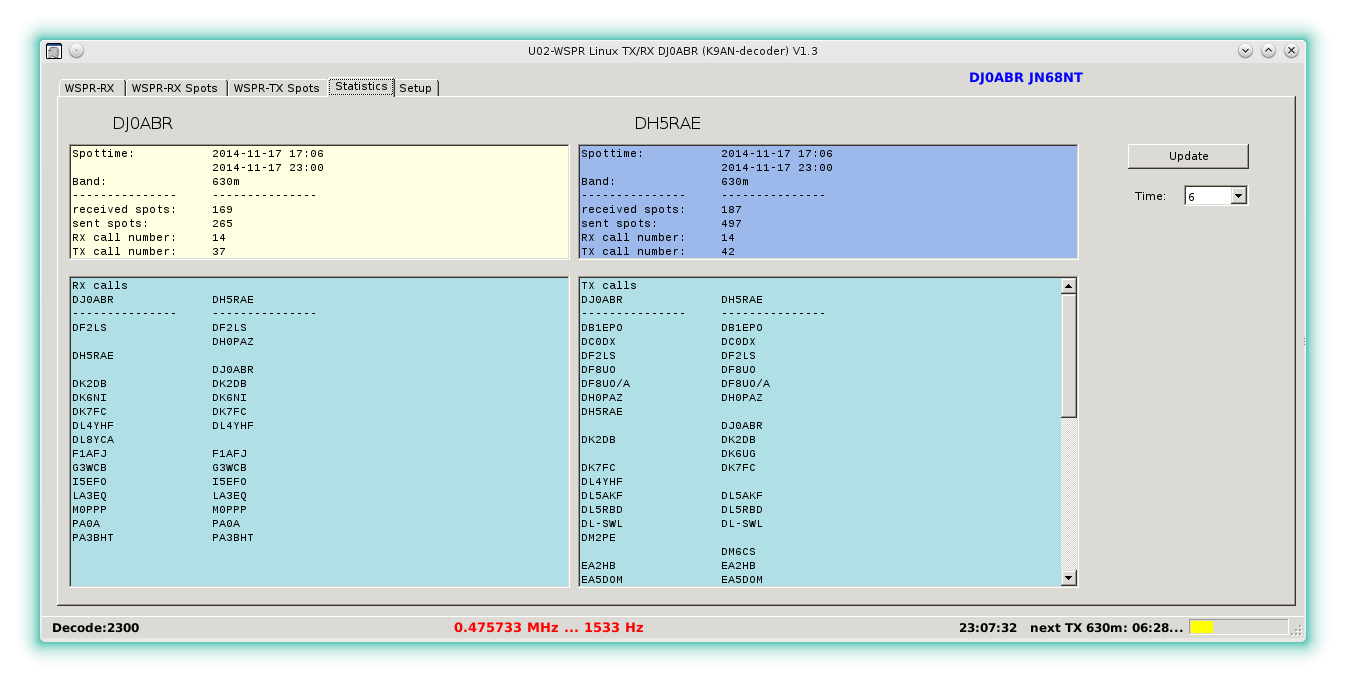Click DH0PAZ in RX calls DH5RAE column
Viewport: 1346px width, 682px height.
233,342
